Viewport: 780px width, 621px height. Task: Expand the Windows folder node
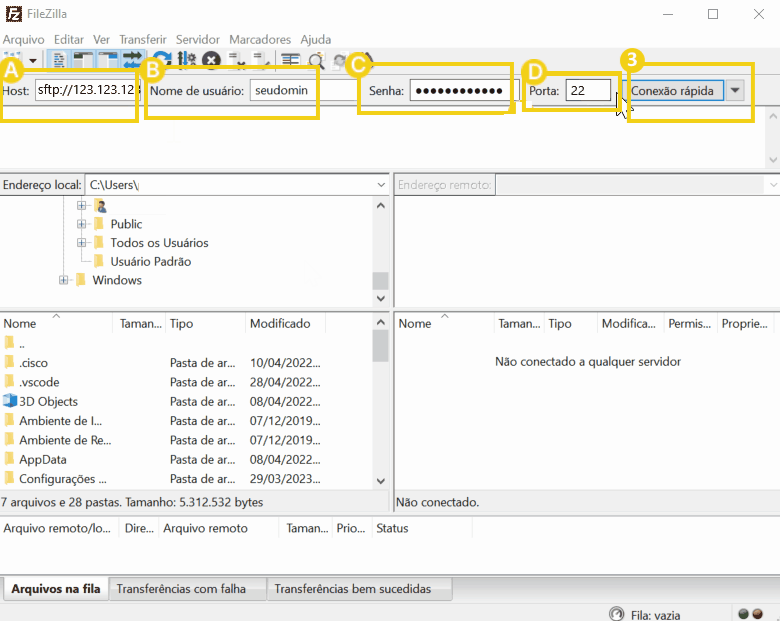tap(63, 280)
